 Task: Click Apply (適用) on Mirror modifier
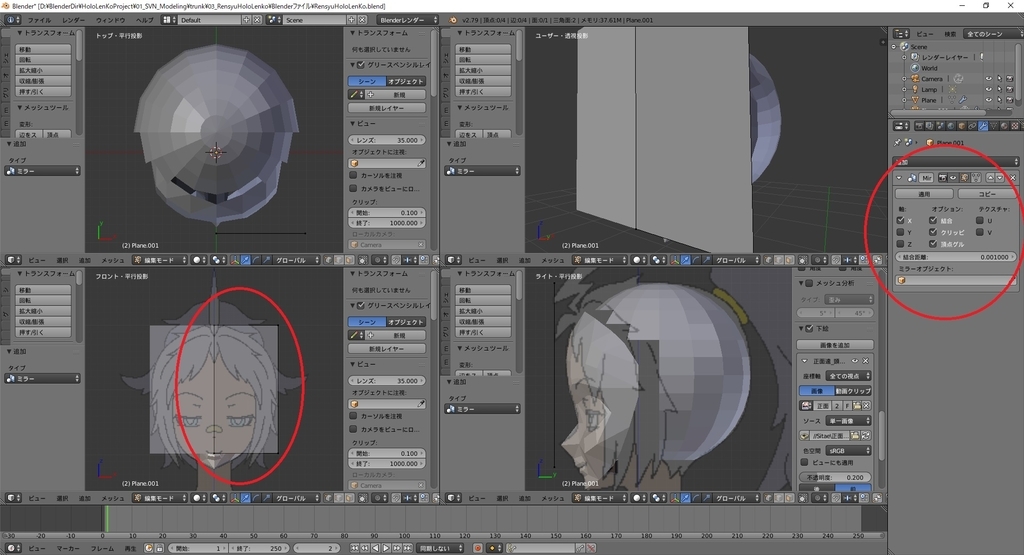point(924,194)
